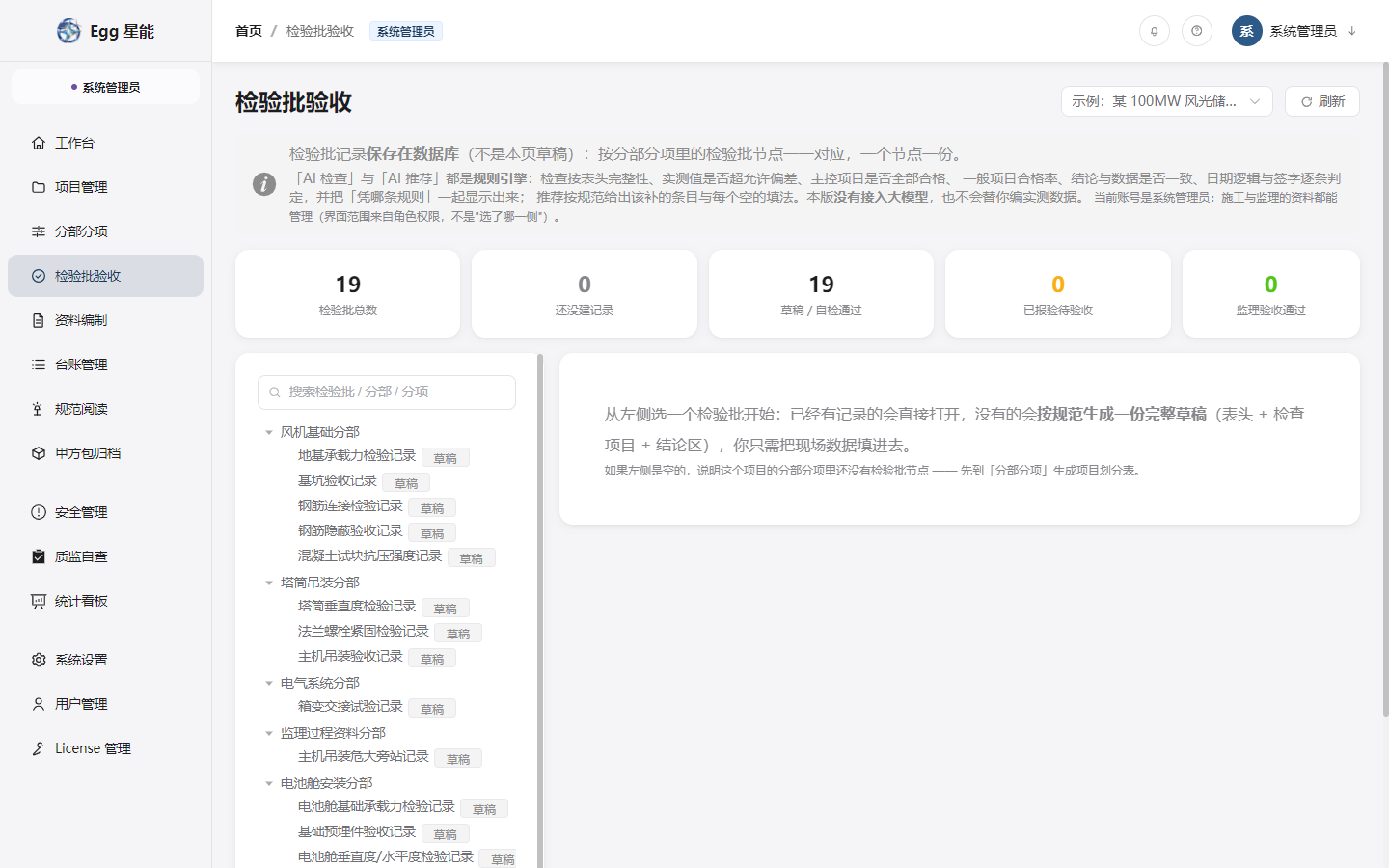Click the tree panel vertical scrollbar

540,611
